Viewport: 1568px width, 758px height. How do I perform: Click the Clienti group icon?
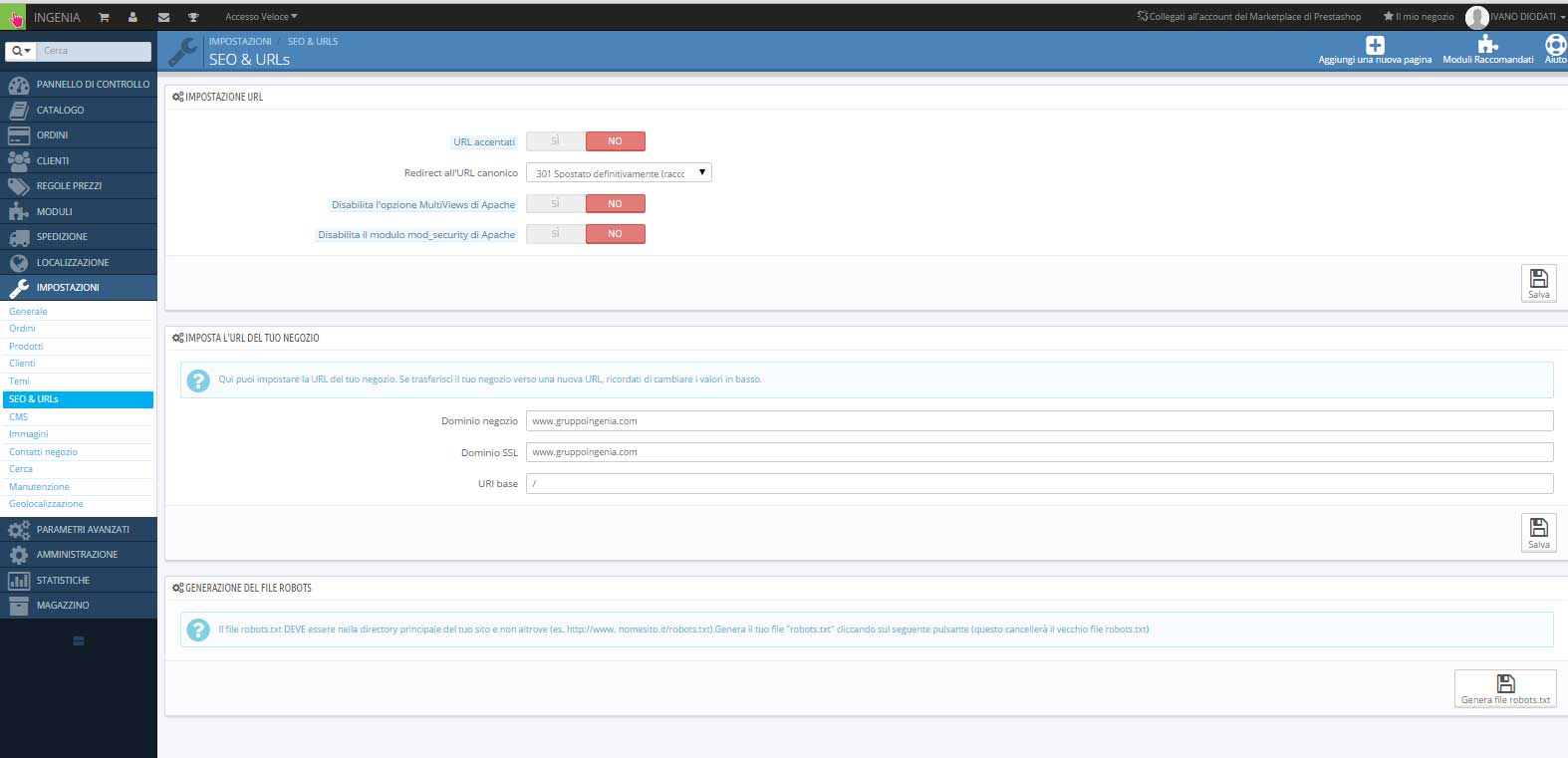coord(19,160)
